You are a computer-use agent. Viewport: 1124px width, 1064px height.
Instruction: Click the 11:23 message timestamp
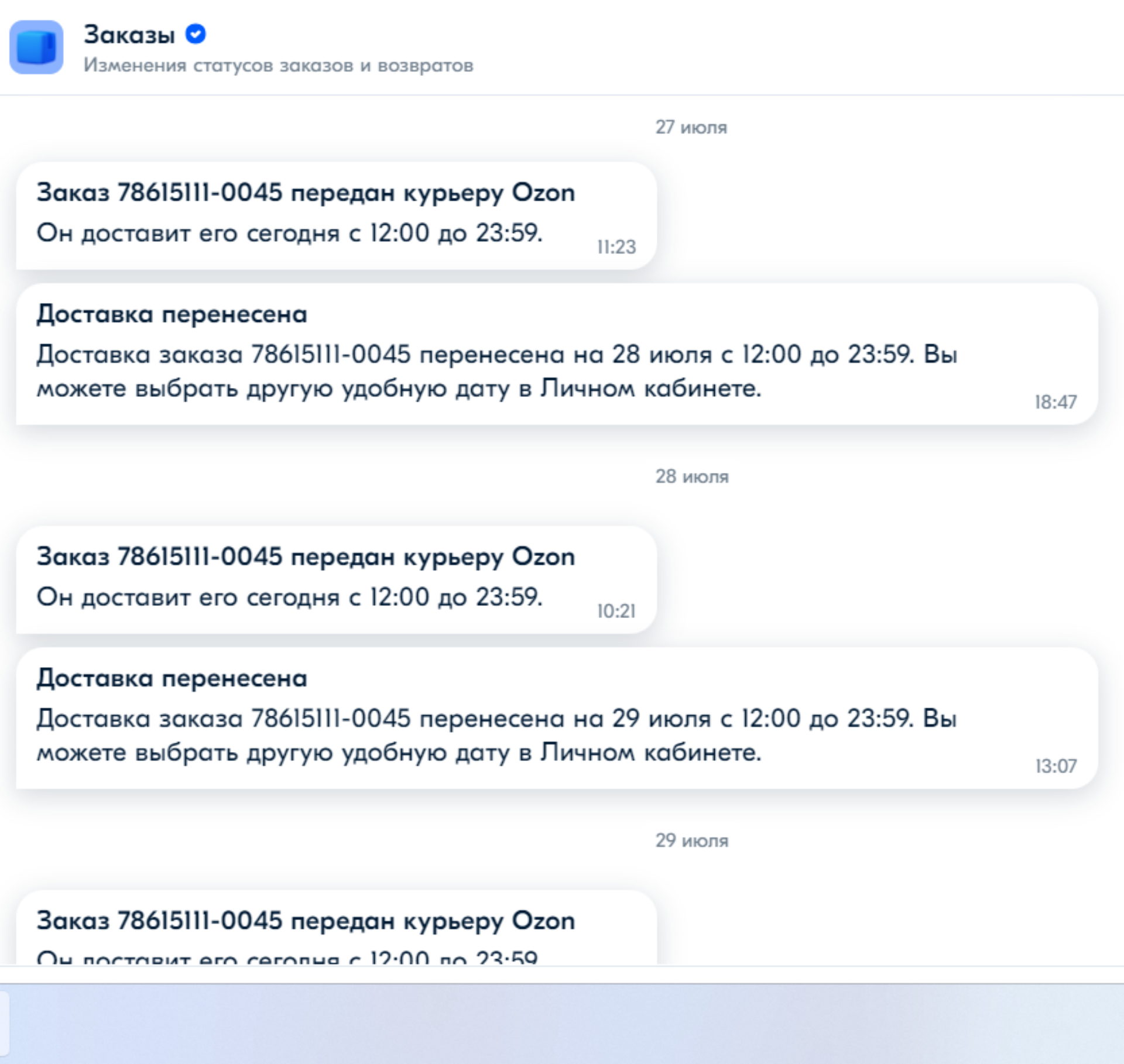616,247
